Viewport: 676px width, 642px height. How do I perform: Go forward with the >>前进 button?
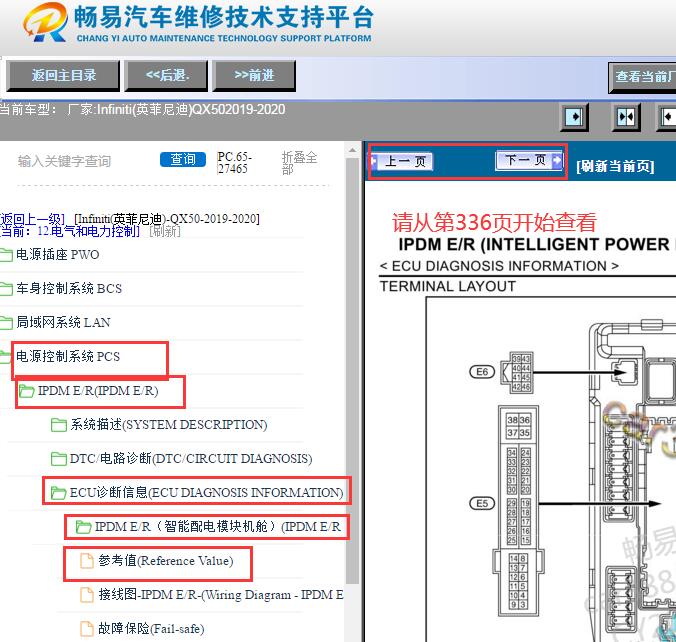pos(254,75)
